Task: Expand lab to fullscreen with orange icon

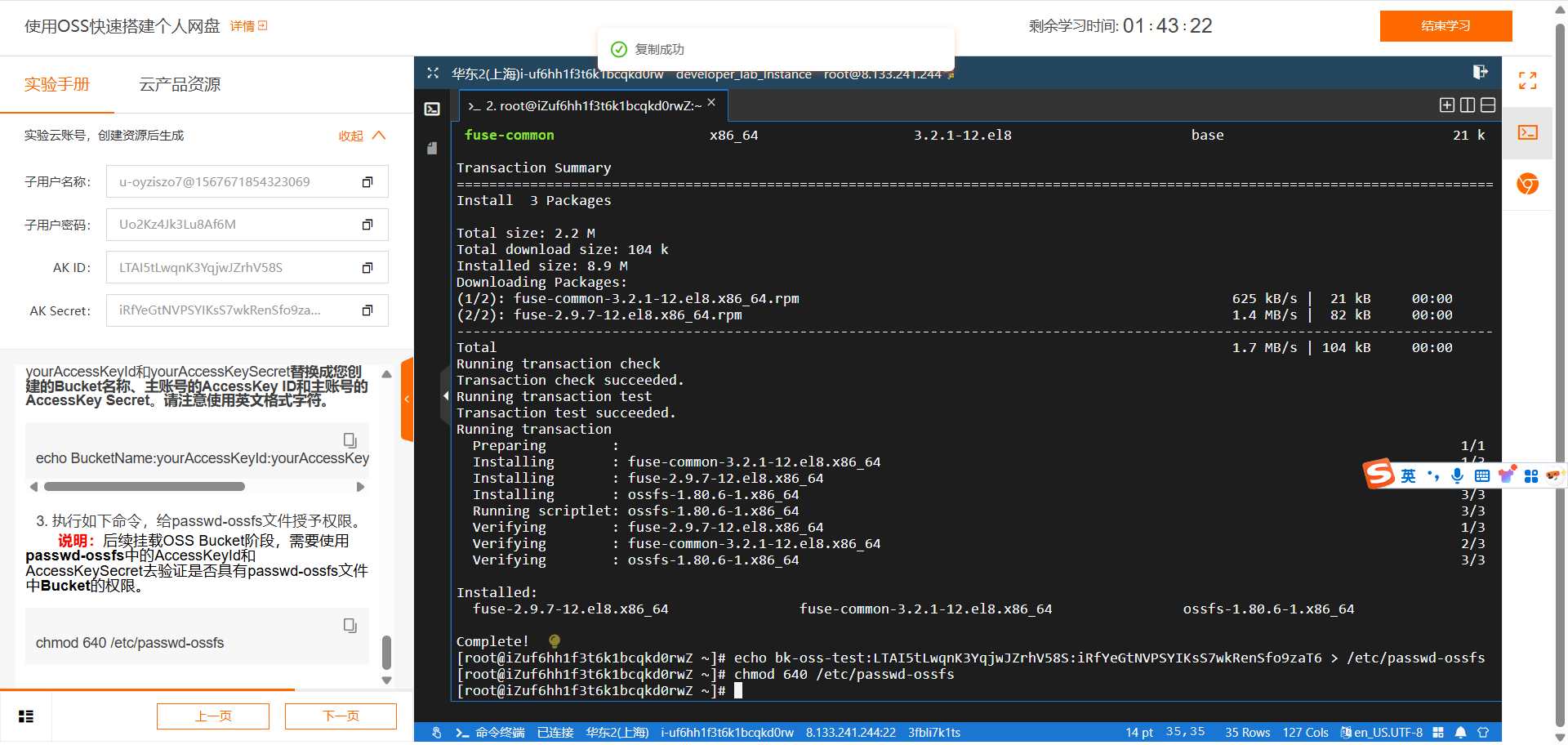Action: coord(1527,80)
